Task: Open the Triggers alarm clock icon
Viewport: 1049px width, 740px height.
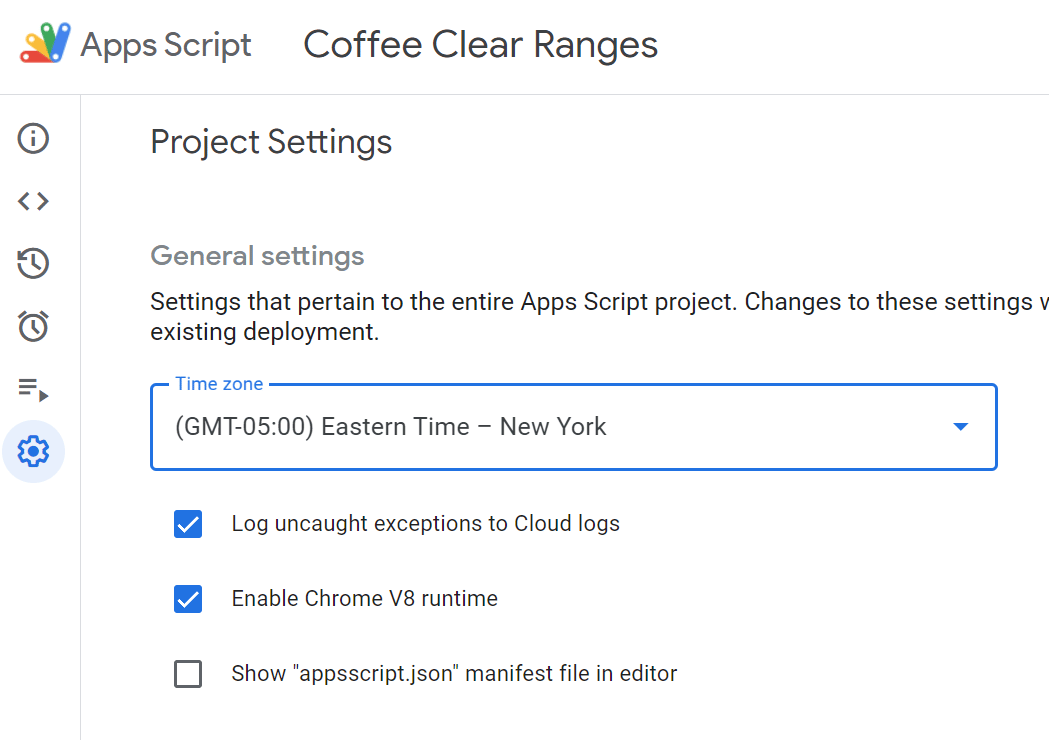Action: pyautogui.click(x=33, y=326)
